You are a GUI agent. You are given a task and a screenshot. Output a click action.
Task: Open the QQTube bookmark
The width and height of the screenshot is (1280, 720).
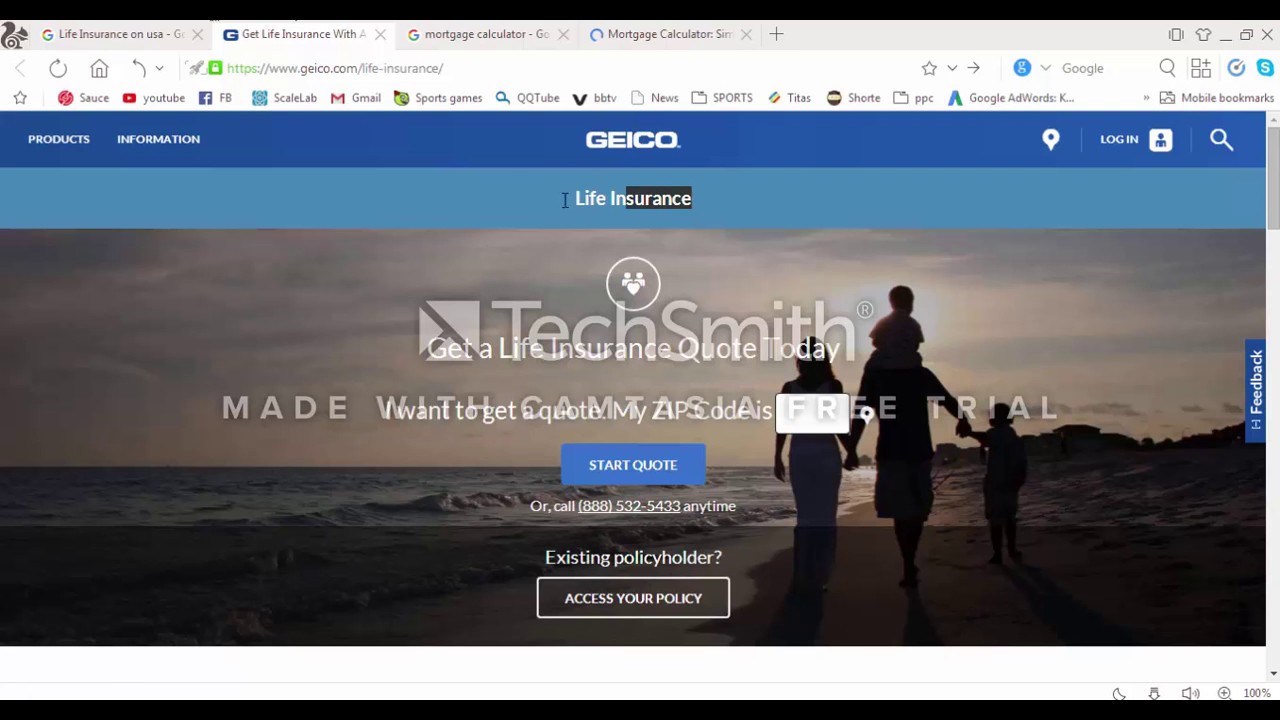tap(527, 98)
